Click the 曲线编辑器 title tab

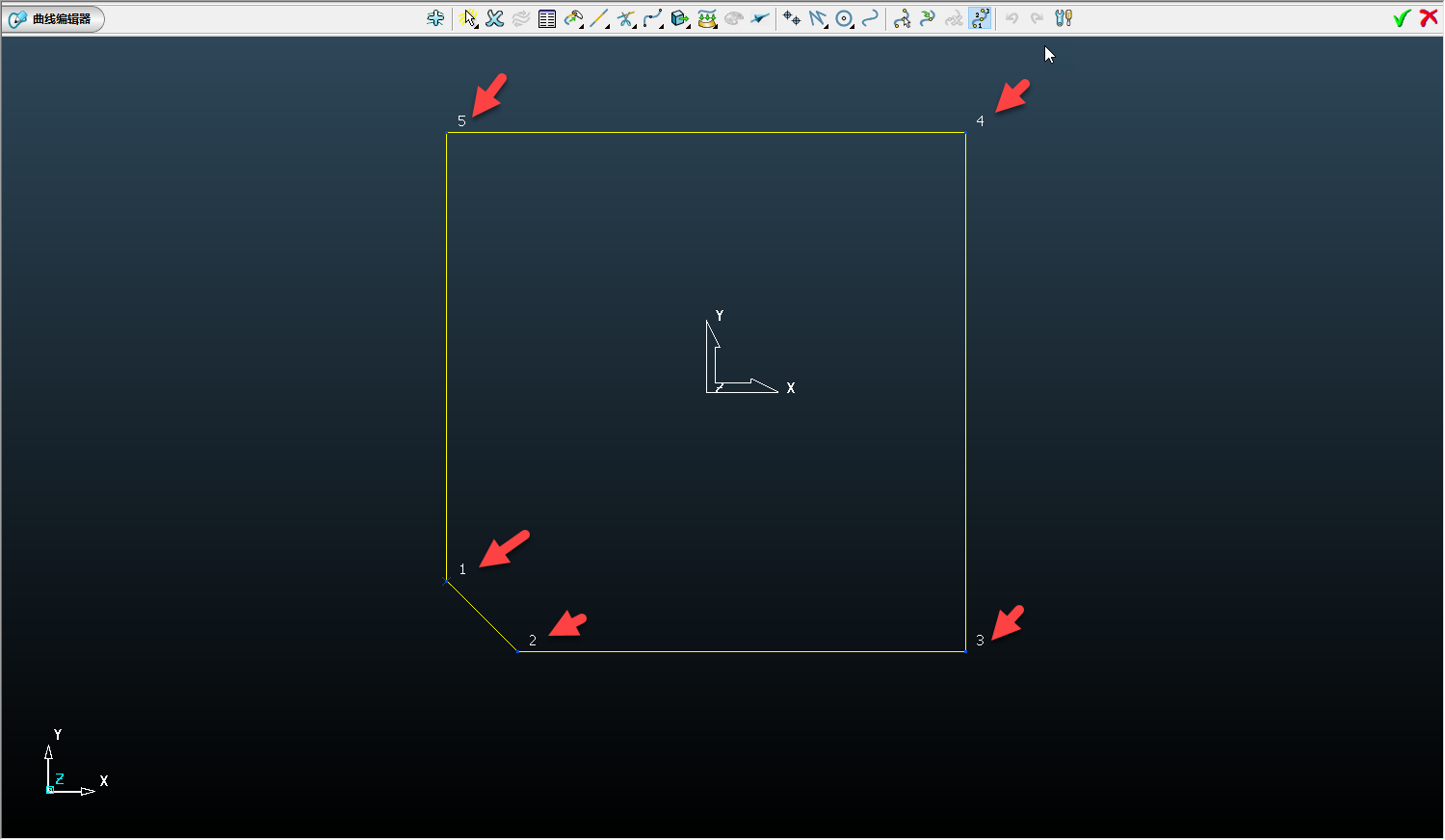pos(54,17)
